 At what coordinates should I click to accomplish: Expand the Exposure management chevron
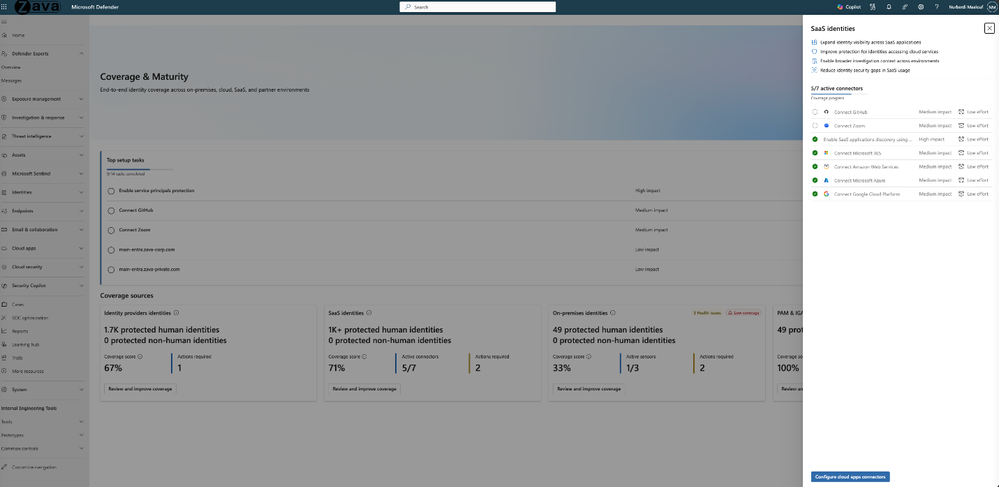pyautogui.click(x=82, y=99)
